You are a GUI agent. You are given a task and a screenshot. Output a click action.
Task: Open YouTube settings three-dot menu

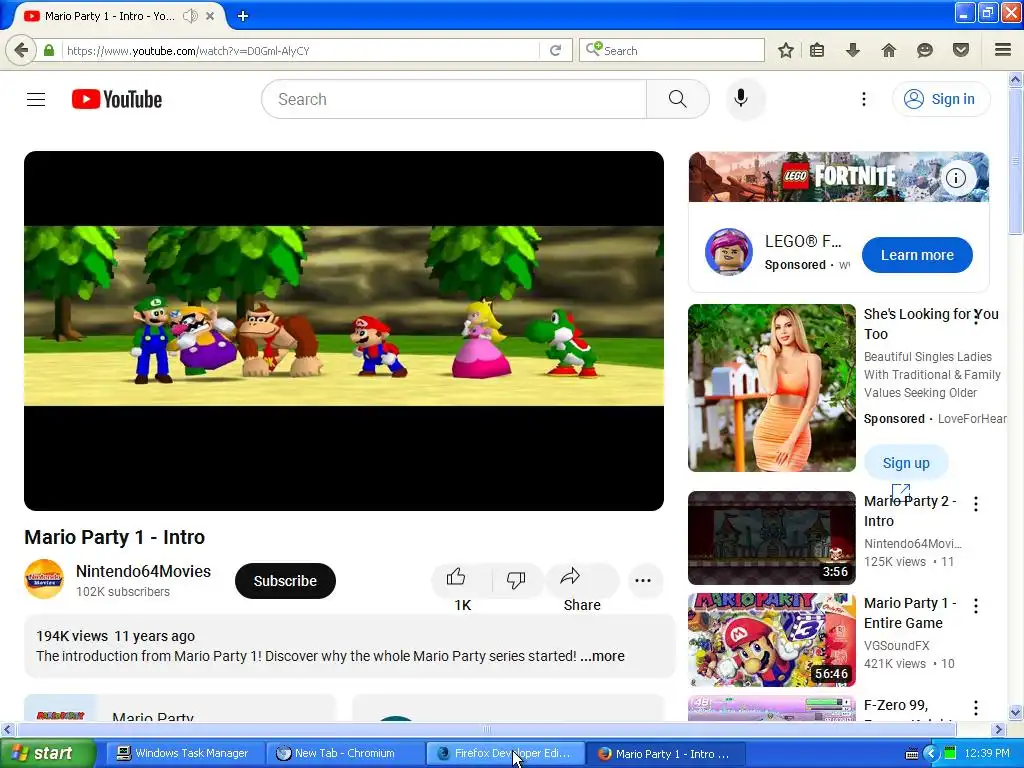(x=863, y=99)
